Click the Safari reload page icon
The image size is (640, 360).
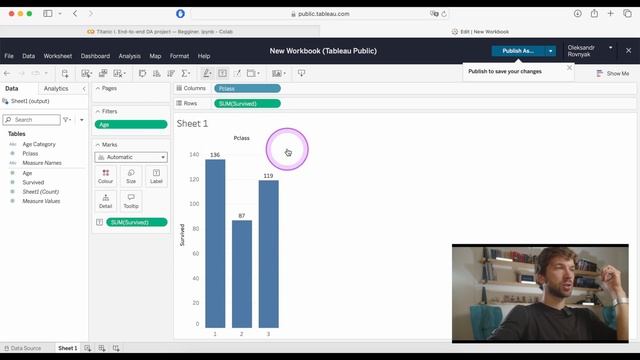click(x=444, y=14)
